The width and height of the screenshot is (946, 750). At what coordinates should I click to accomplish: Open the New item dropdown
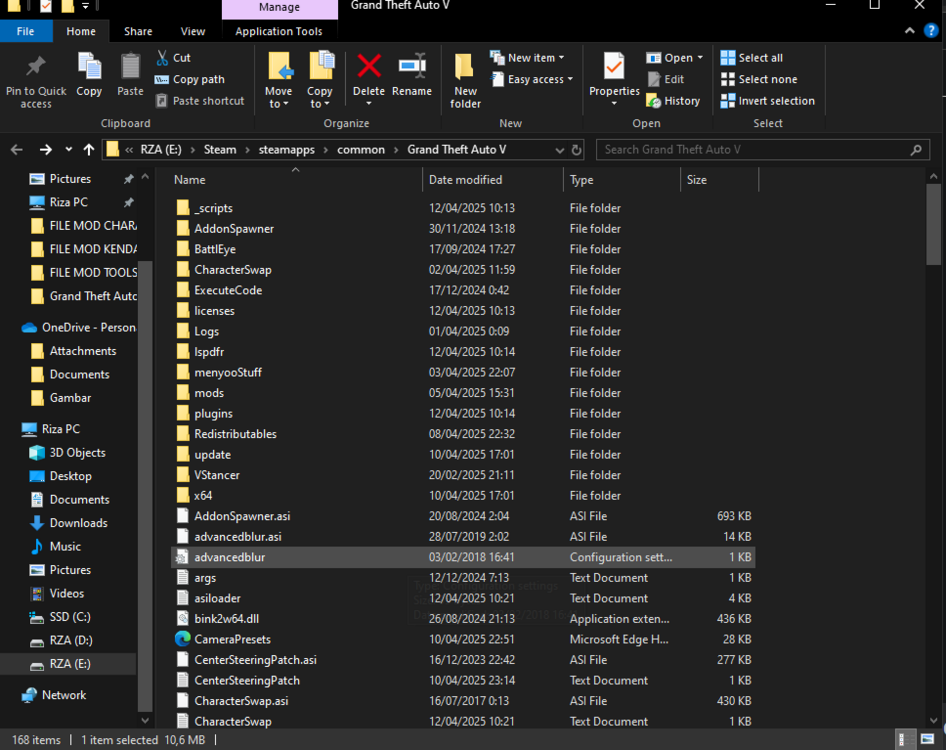tap(528, 57)
